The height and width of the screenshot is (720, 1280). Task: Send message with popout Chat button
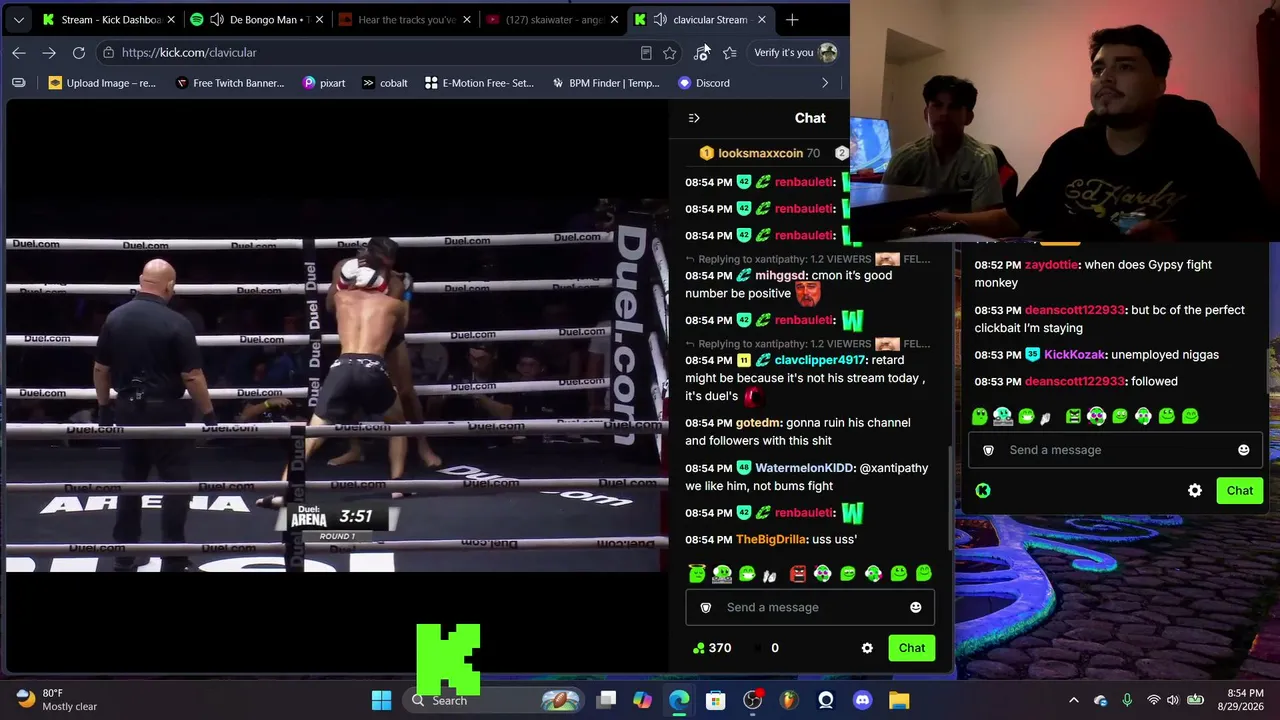point(1240,491)
